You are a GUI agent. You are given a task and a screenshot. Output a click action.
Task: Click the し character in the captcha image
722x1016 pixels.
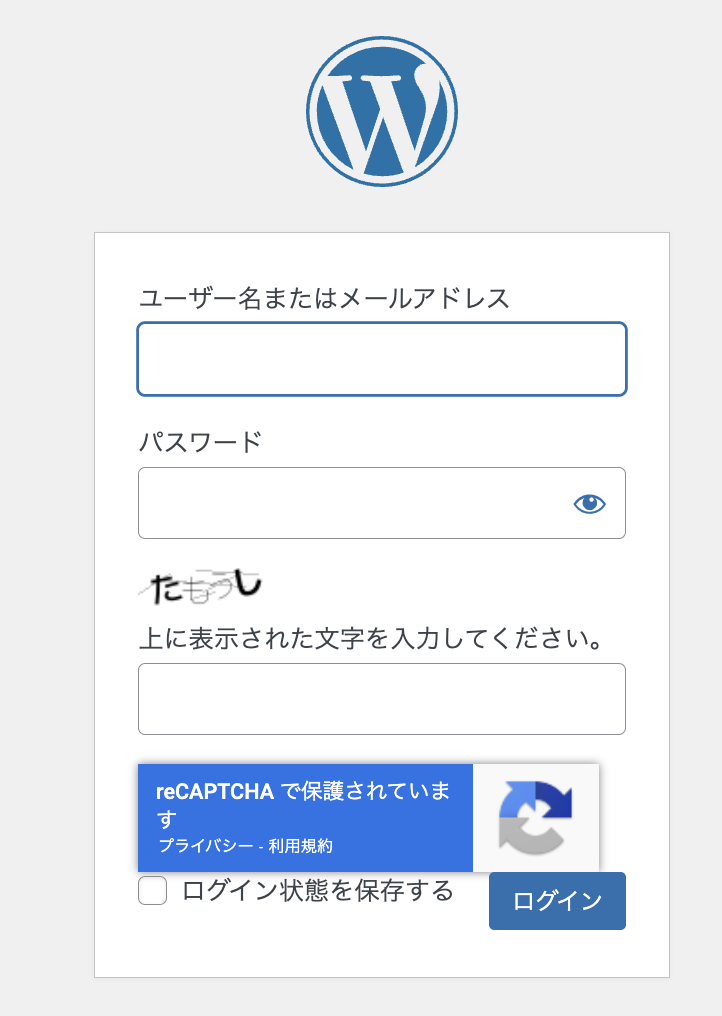click(248, 583)
